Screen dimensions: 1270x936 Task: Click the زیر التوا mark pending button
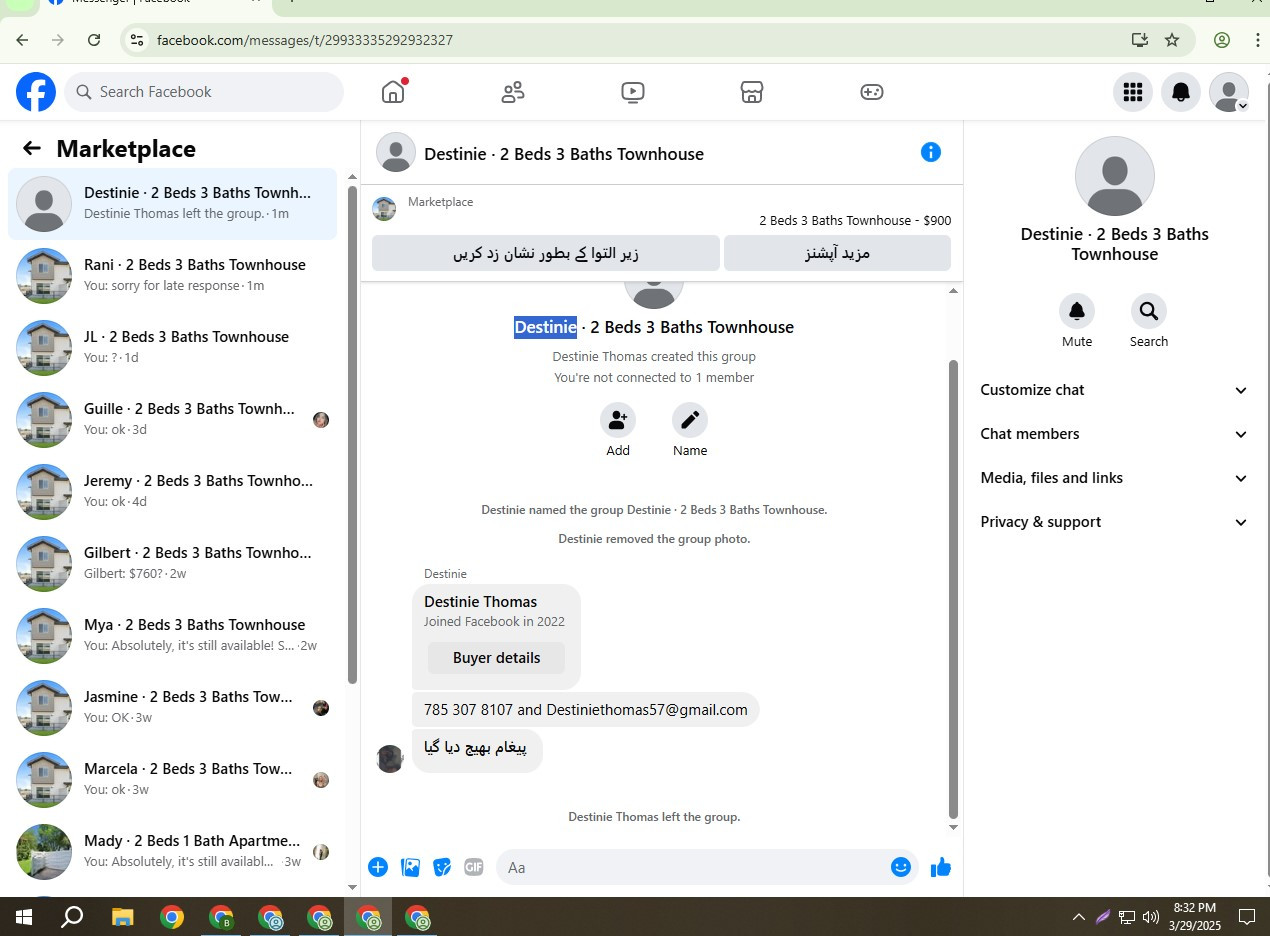[546, 253]
